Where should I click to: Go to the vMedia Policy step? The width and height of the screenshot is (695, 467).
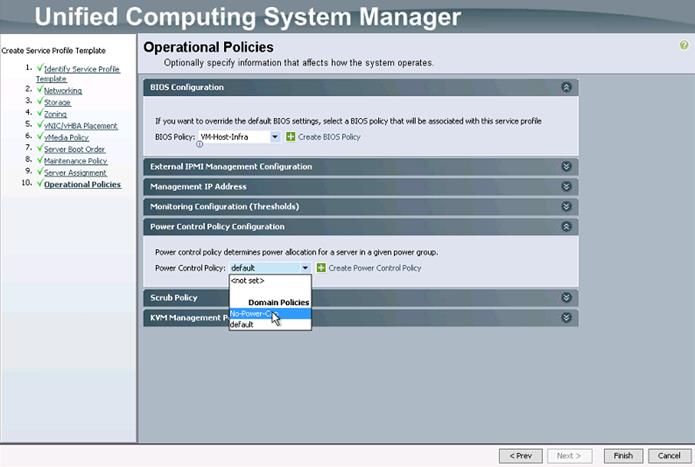click(x=66, y=137)
